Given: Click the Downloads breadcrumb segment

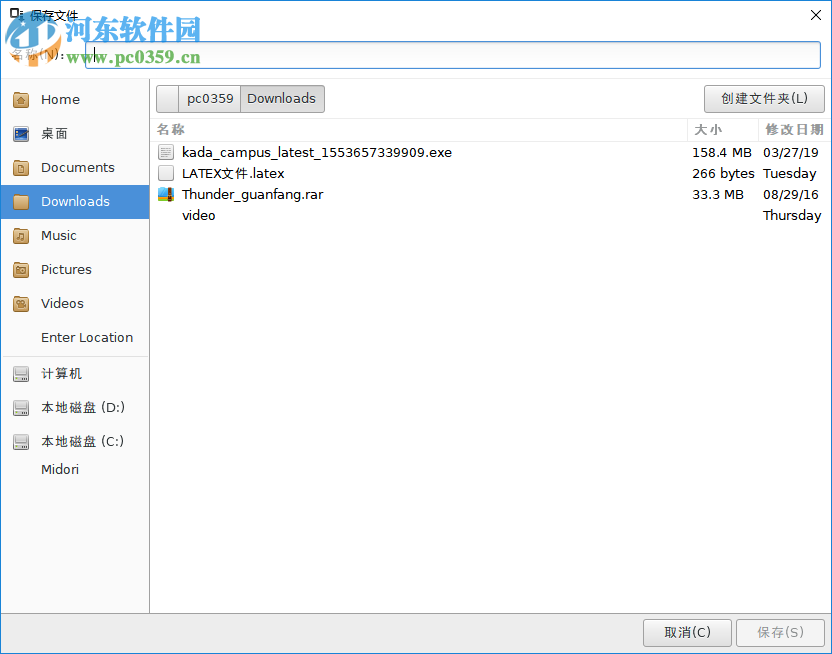Looking at the screenshot, I should [x=281, y=99].
